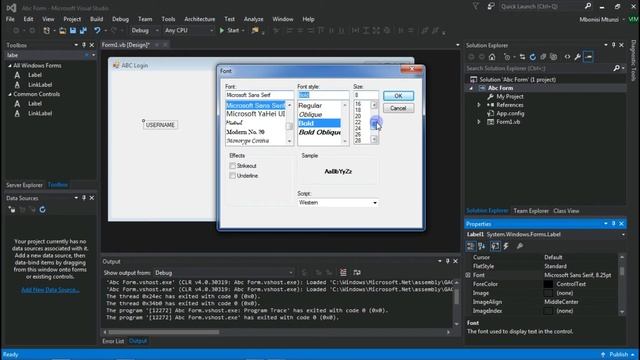
Task: Click the Open File folder toolbar icon
Action: [x=62, y=31]
